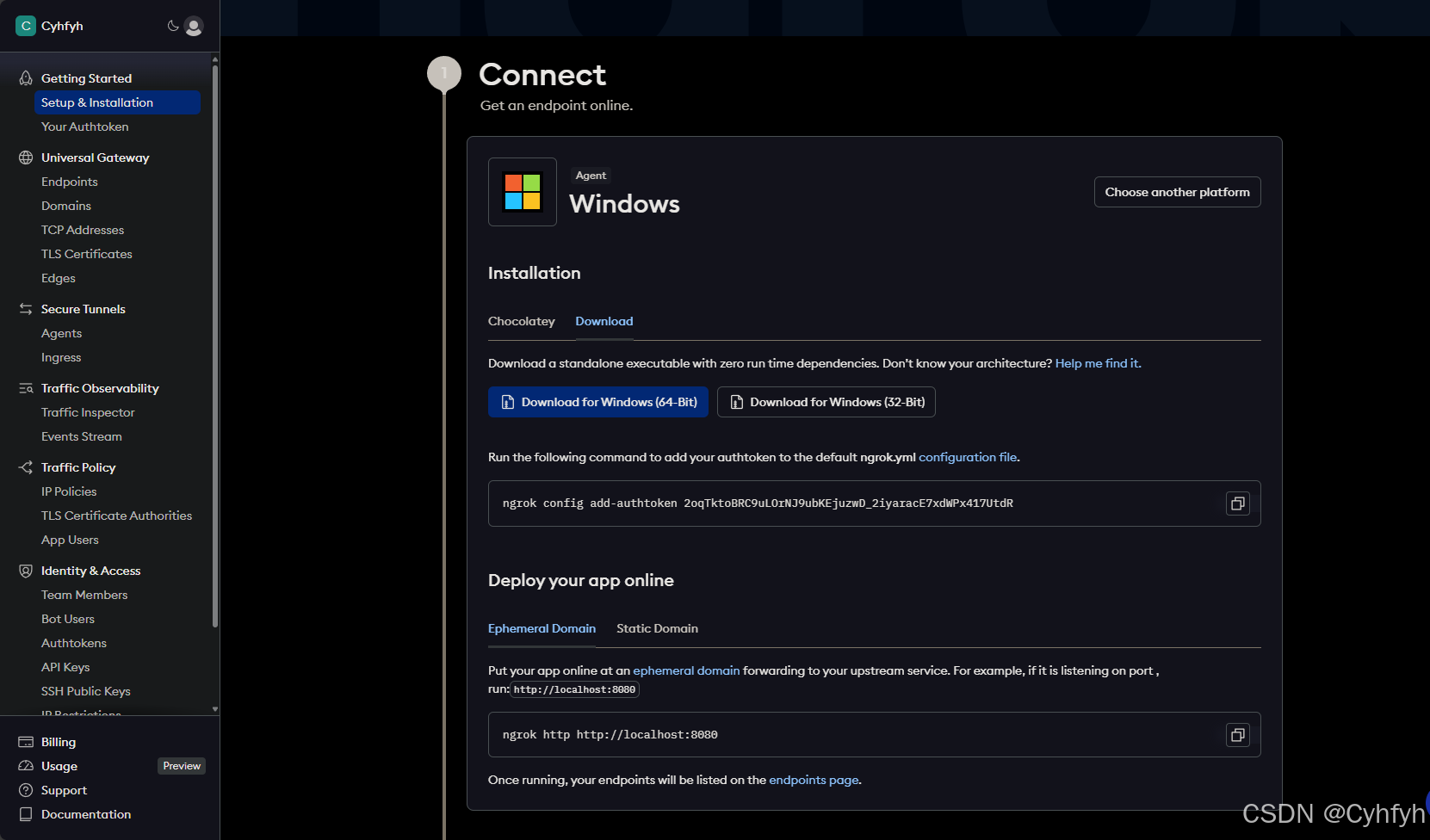Open Your Authtoken page
1430x840 pixels.
point(85,127)
